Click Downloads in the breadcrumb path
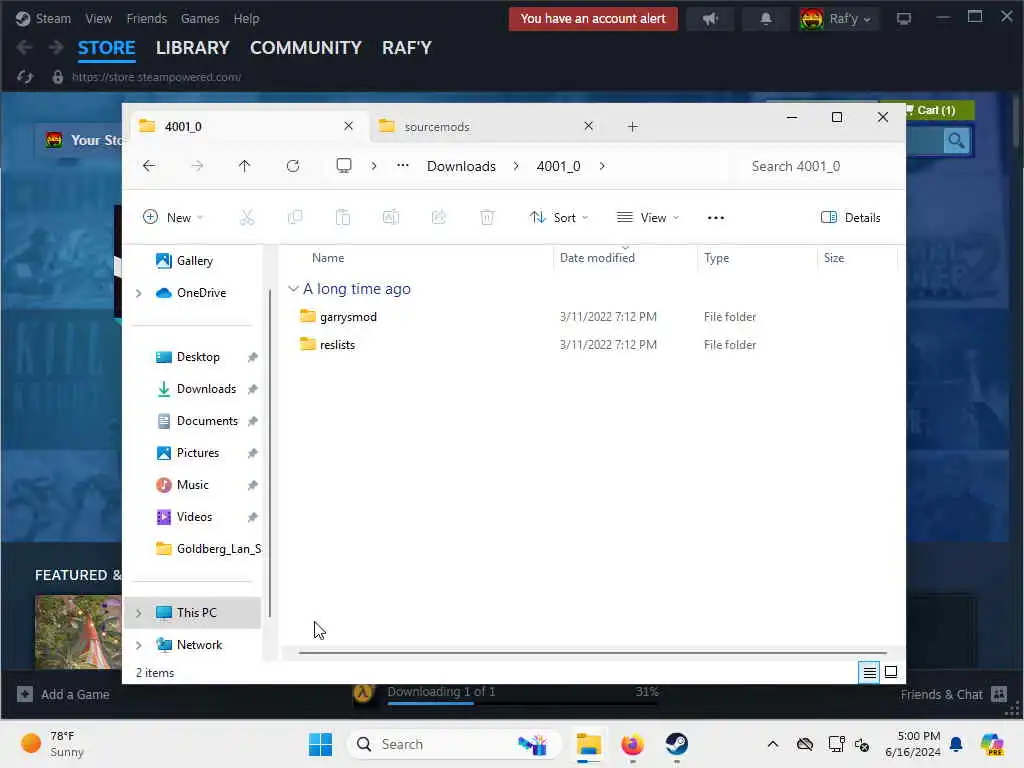Image resolution: width=1024 pixels, height=768 pixels. click(461, 166)
